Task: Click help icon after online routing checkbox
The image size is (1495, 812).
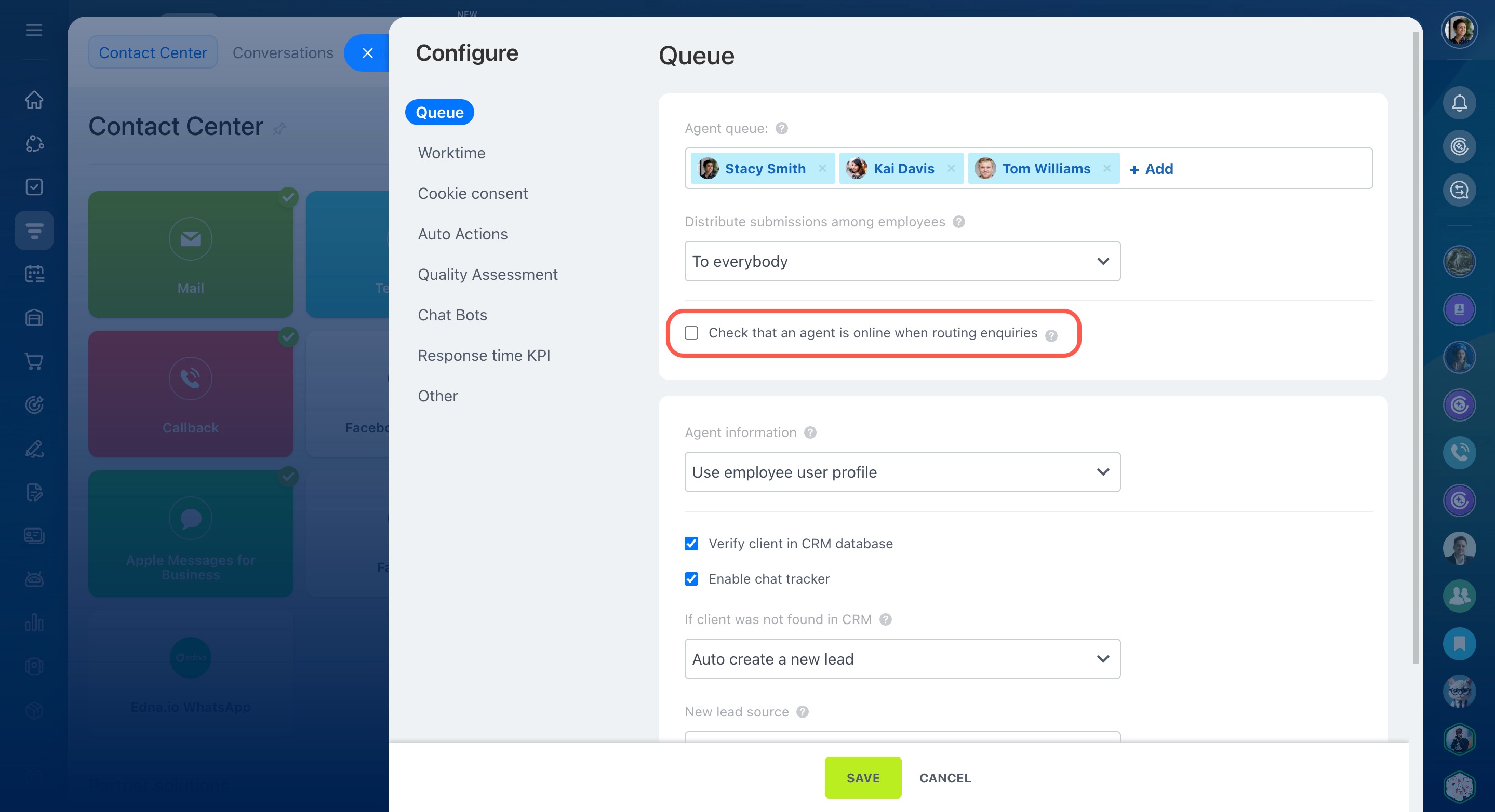Action: [1051, 335]
